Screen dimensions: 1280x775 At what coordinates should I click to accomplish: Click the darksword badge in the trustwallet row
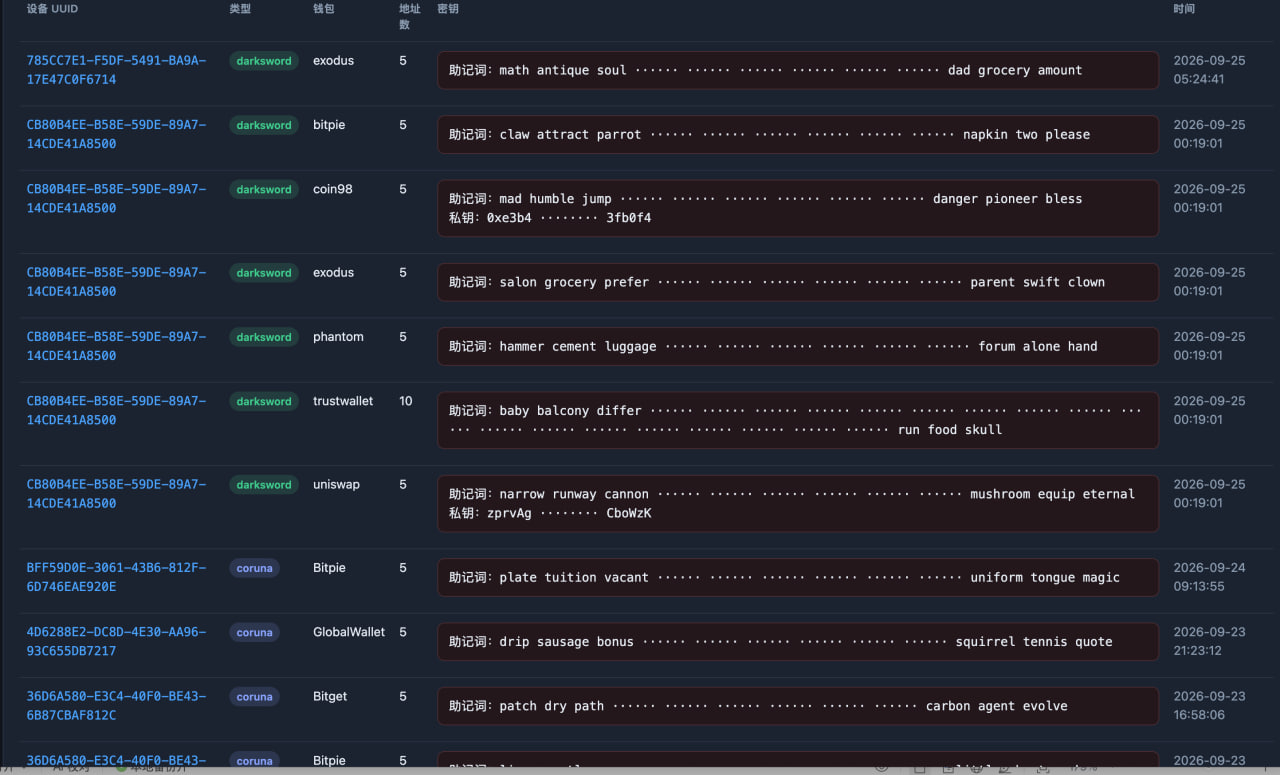tap(264, 402)
